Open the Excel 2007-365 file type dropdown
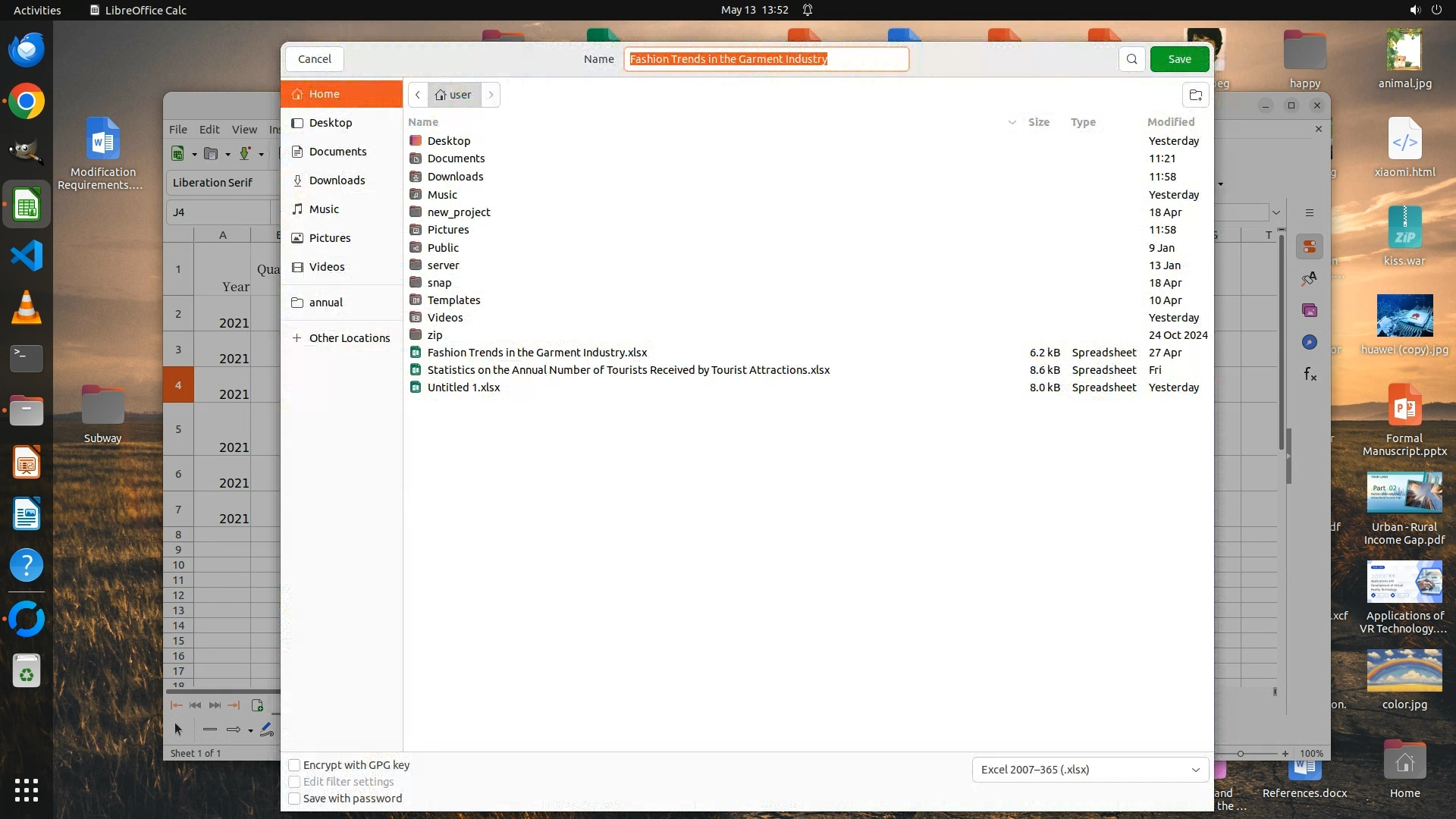Image resolution: width=1456 pixels, height=819 pixels. pyautogui.click(x=1090, y=770)
